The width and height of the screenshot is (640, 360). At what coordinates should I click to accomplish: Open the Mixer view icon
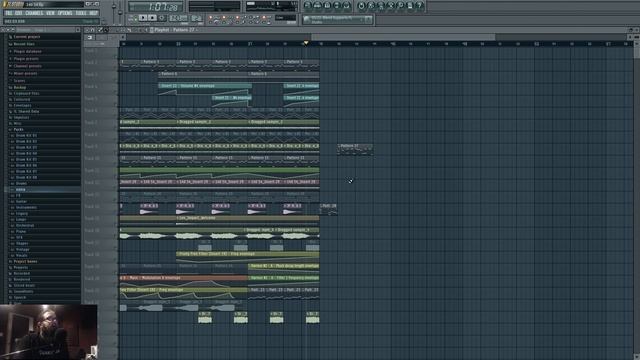tap(347, 6)
